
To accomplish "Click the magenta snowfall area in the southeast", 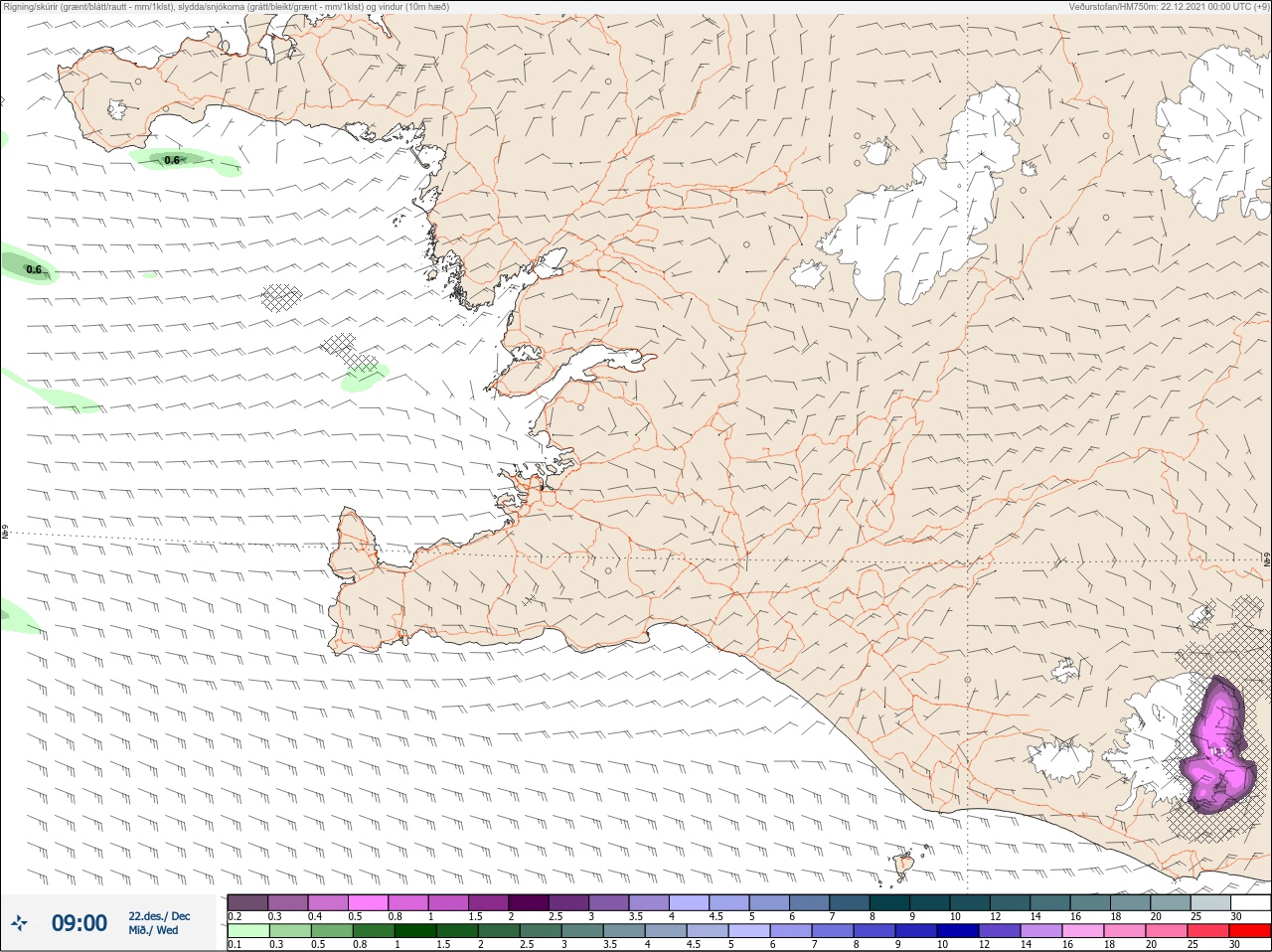I will [x=1218, y=747].
